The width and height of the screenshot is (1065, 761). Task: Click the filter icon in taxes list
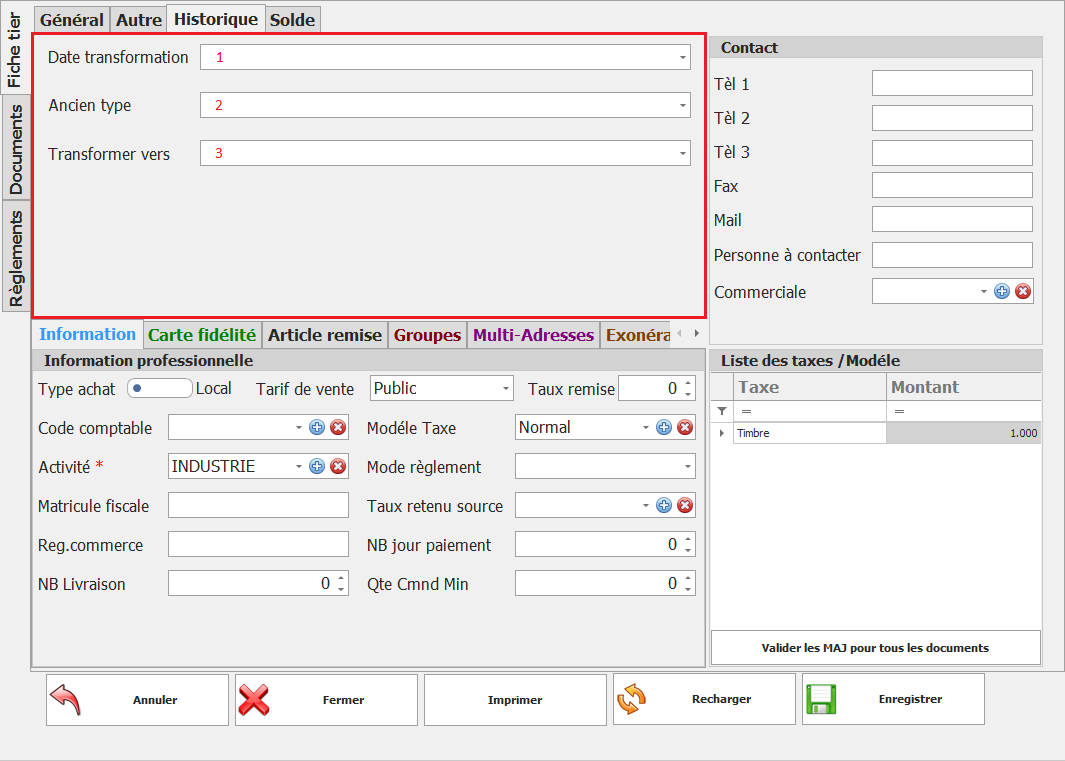tap(722, 411)
